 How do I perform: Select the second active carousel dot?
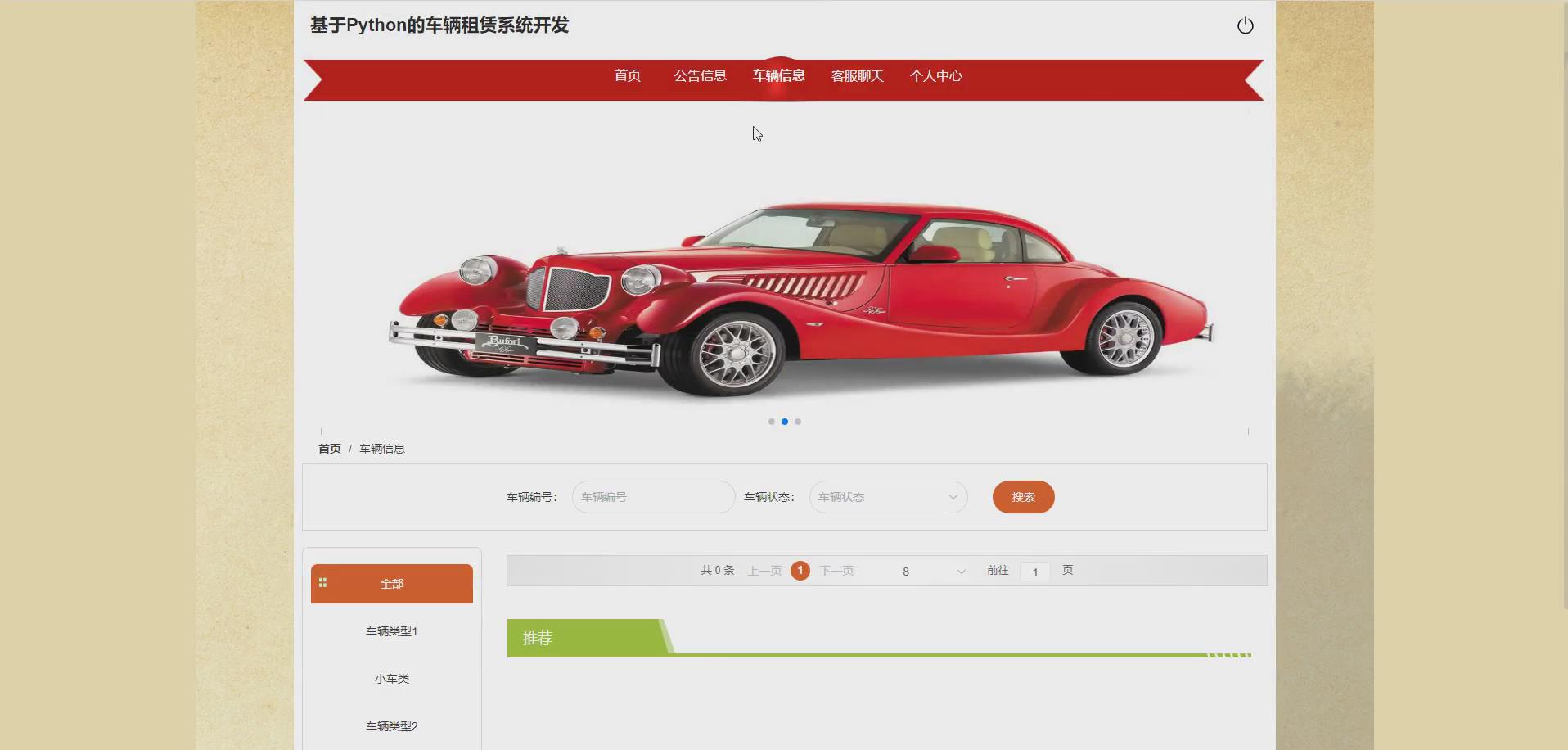[784, 422]
